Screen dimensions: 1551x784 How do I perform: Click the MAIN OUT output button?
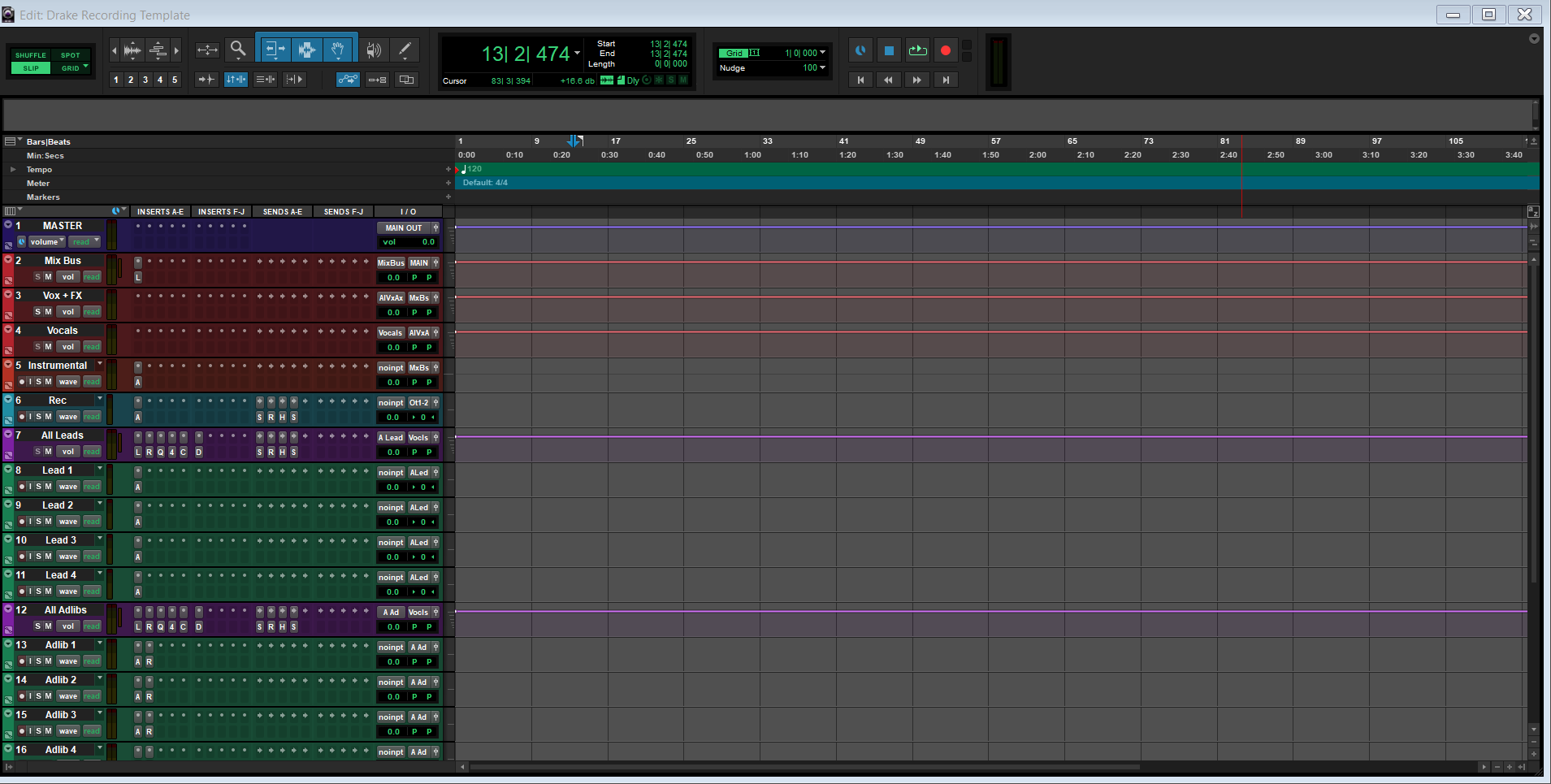[403, 228]
